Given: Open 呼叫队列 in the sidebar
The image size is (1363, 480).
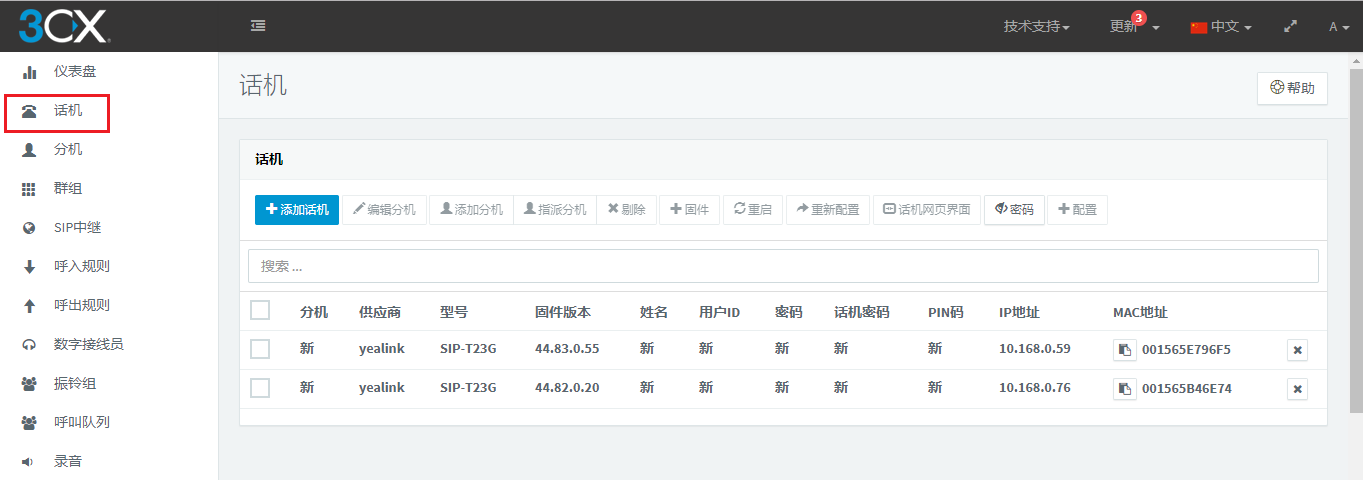Looking at the screenshot, I should 81,422.
